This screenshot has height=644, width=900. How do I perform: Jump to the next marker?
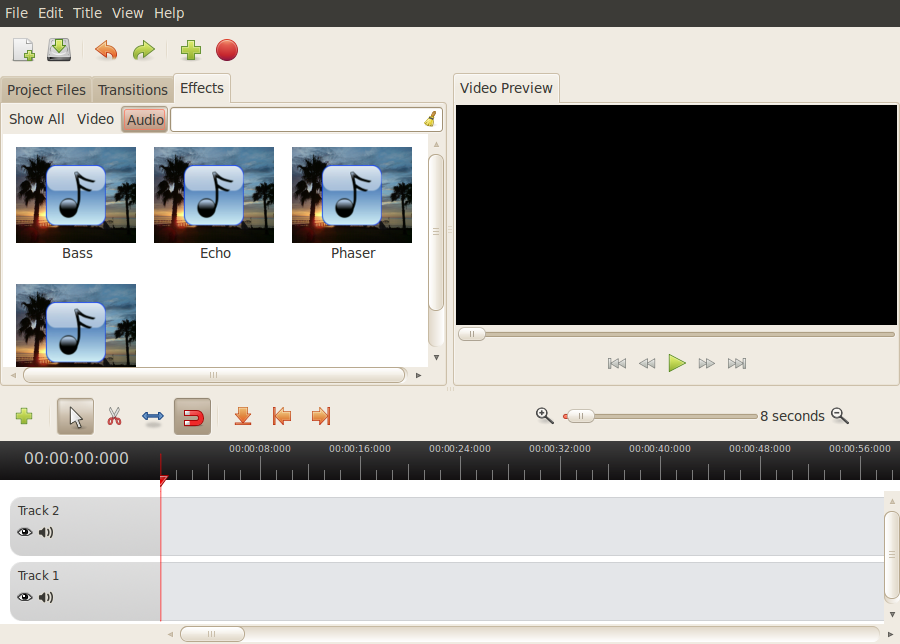[x=321, y=416]
